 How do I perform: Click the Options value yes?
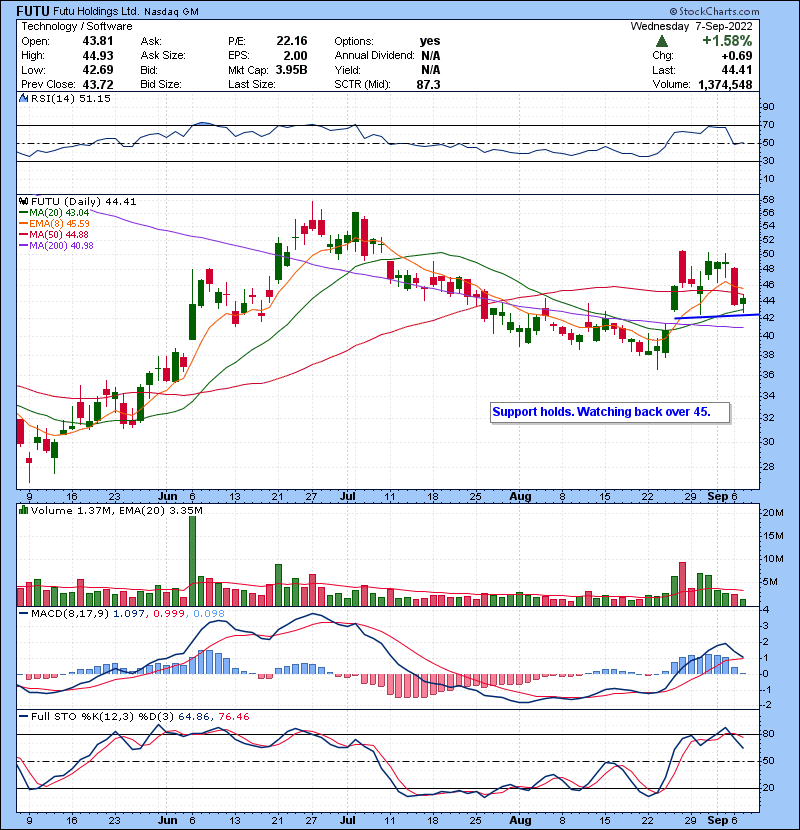click(x=429, y=41)
